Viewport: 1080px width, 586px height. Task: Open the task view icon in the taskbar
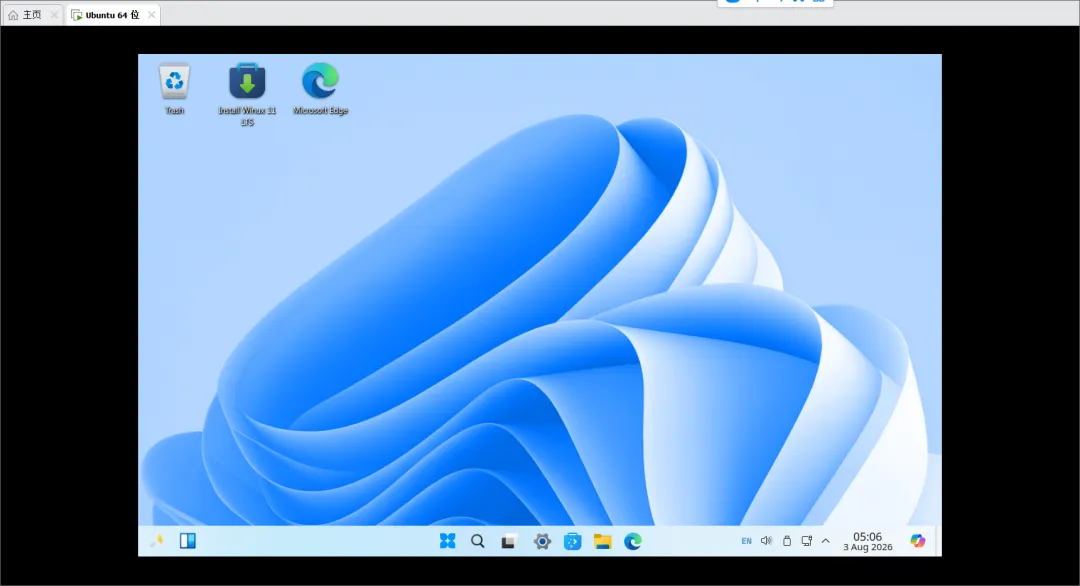tap(508, 541)
